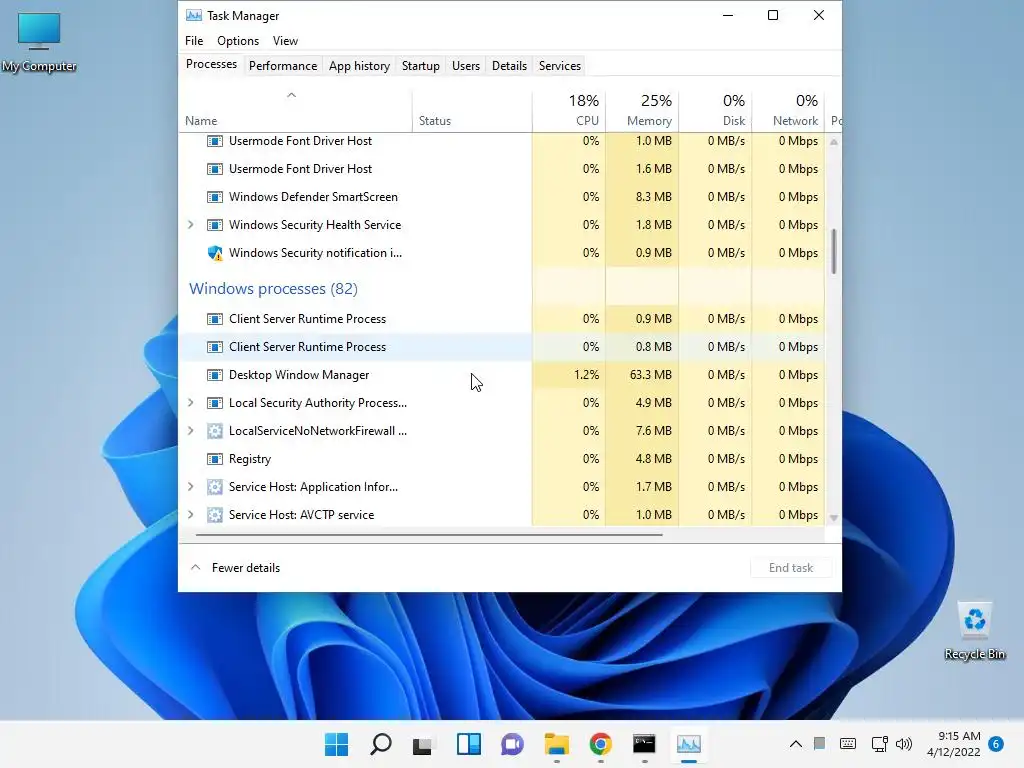
Task: Collapse view with Fewer details
Action: [x=235, y=568]
